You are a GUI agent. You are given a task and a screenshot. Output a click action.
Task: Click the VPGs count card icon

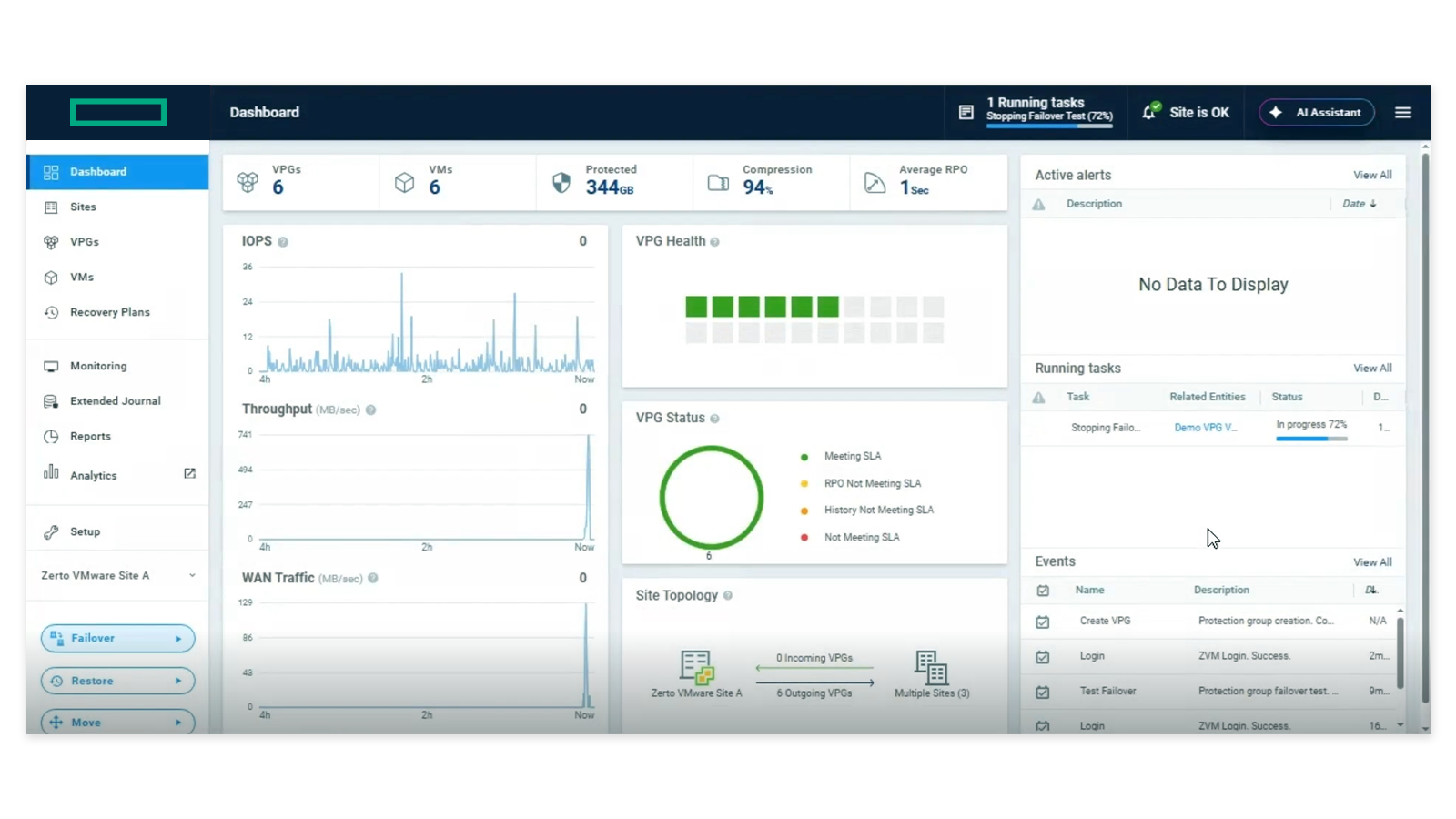tap(248, 182)
